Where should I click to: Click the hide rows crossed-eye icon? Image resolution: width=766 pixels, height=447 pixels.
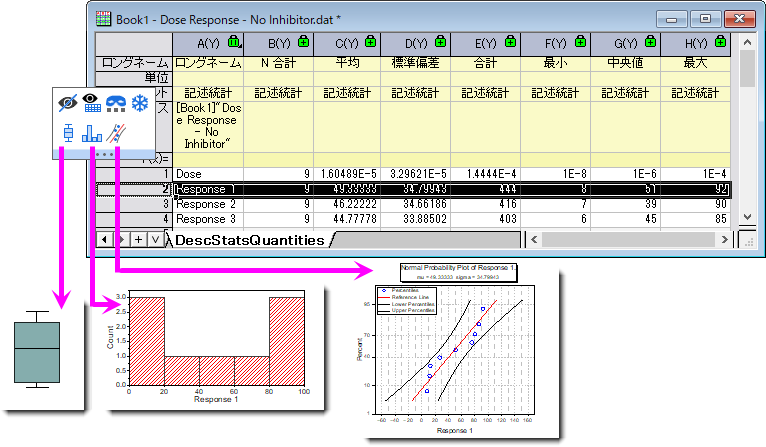pyautogui.click(x=67, y=103)
